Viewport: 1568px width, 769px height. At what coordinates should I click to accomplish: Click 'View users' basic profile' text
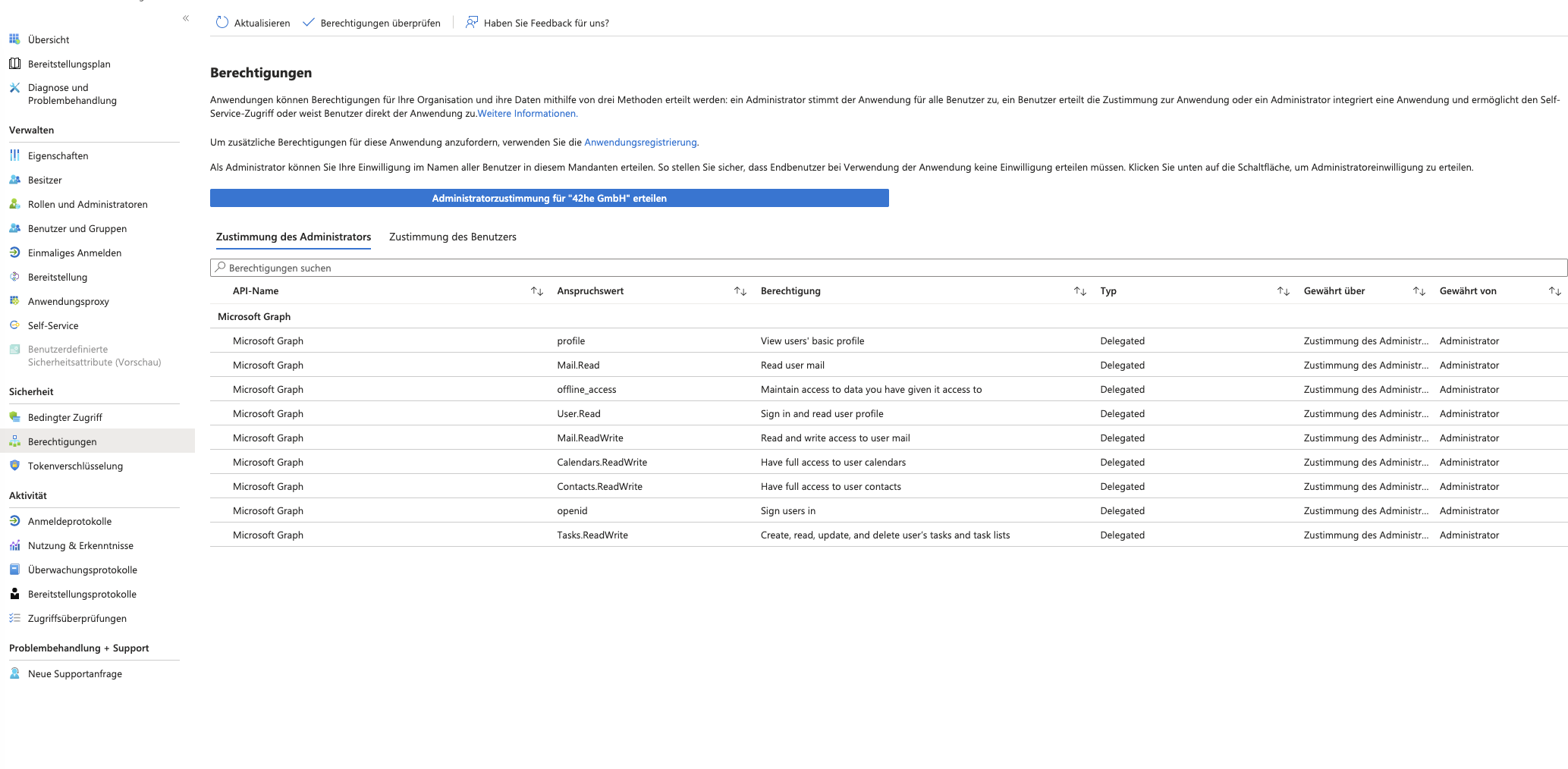[812, 341]
